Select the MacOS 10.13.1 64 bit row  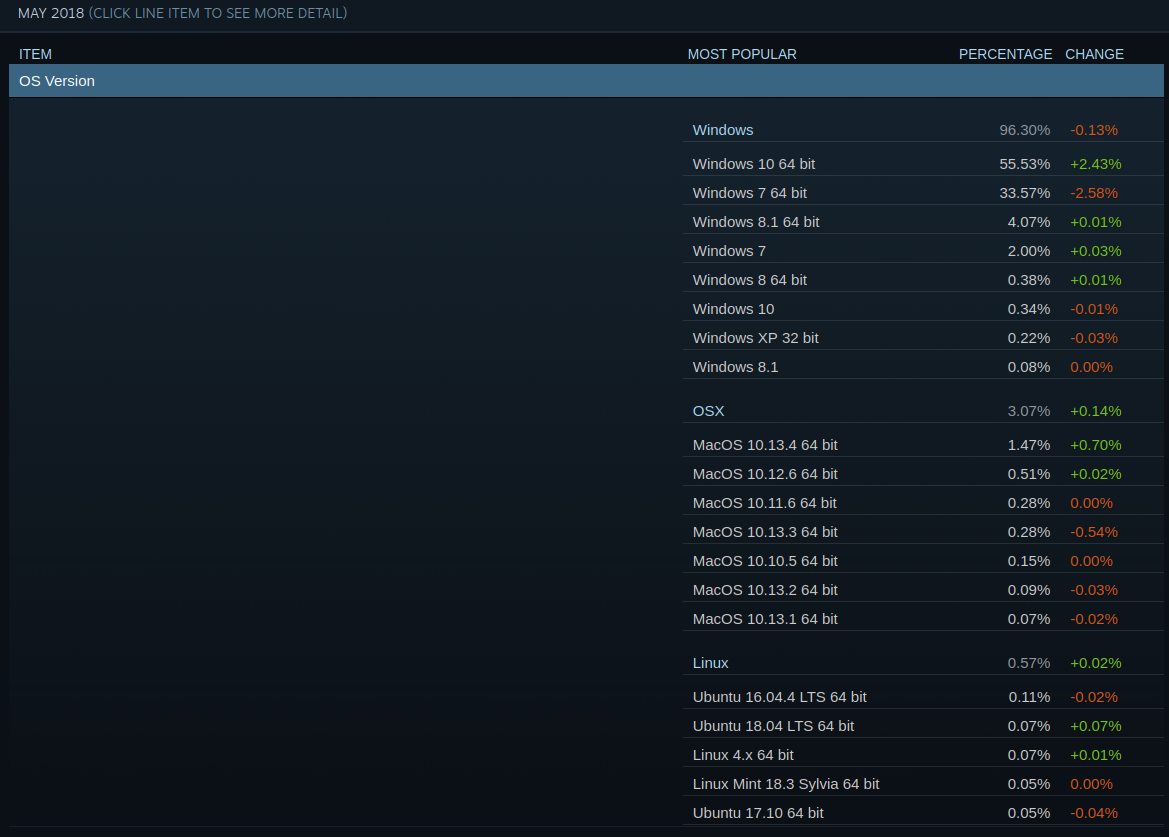coord(923,619)
